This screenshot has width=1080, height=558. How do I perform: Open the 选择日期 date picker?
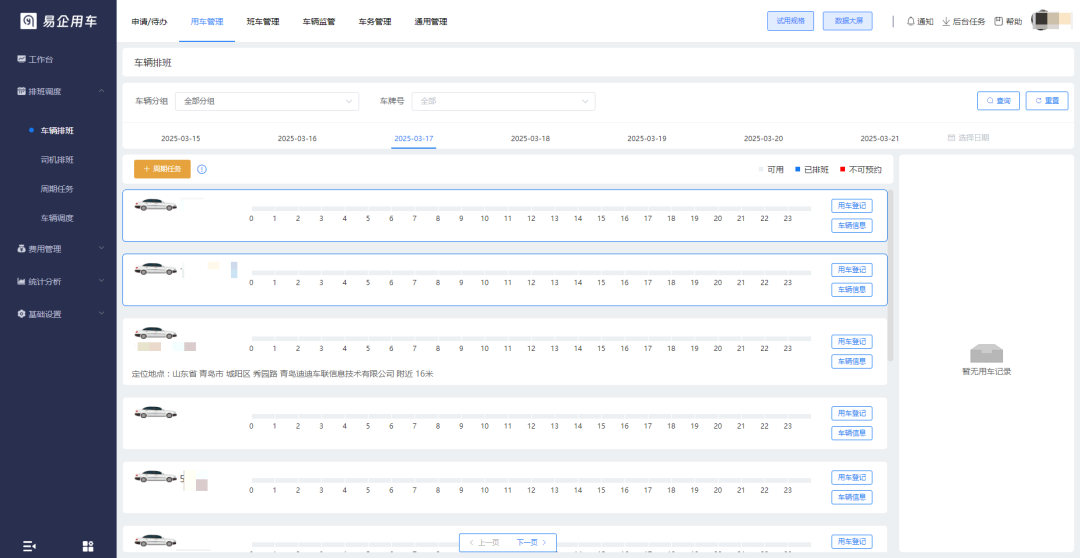968,138
